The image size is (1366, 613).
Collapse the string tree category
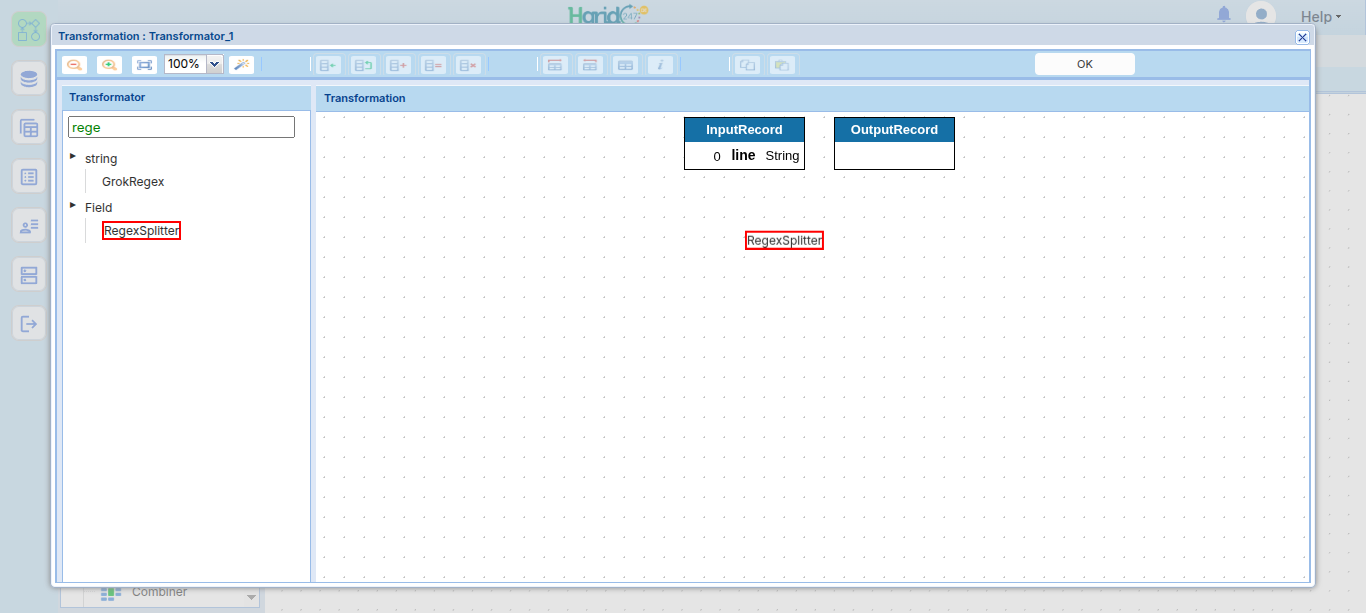[73, 156]
